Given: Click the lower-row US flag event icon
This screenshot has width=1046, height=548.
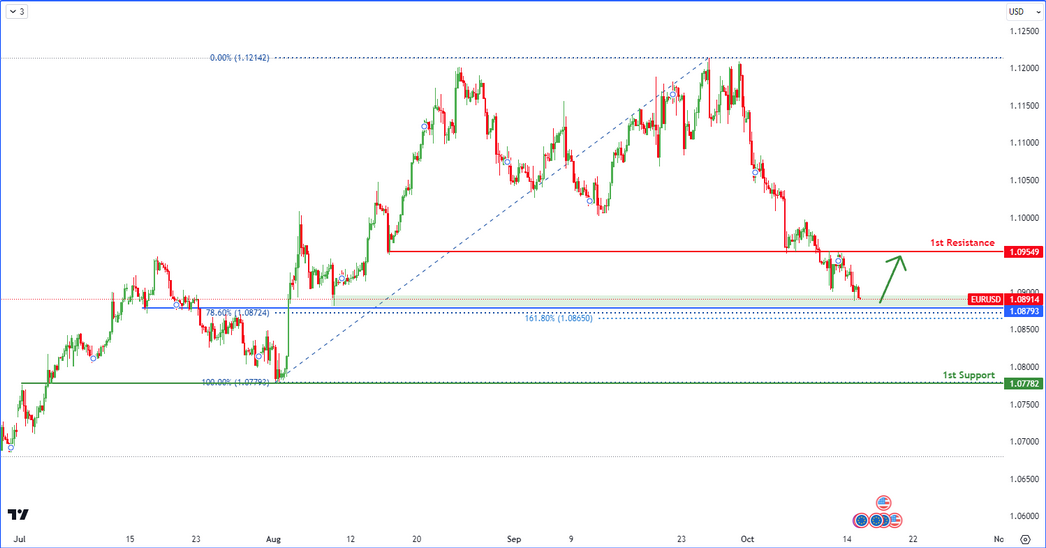Looking at the screenshot, I should click(x=895, y=520).
